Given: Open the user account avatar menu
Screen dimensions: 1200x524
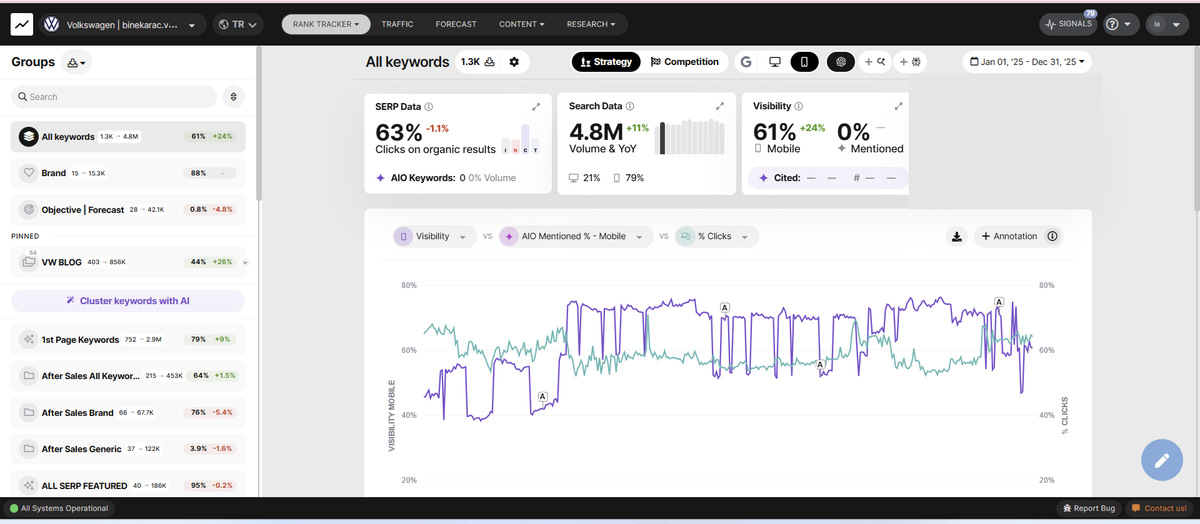Looking at the screenshot, I should (x=1166, y=24).
